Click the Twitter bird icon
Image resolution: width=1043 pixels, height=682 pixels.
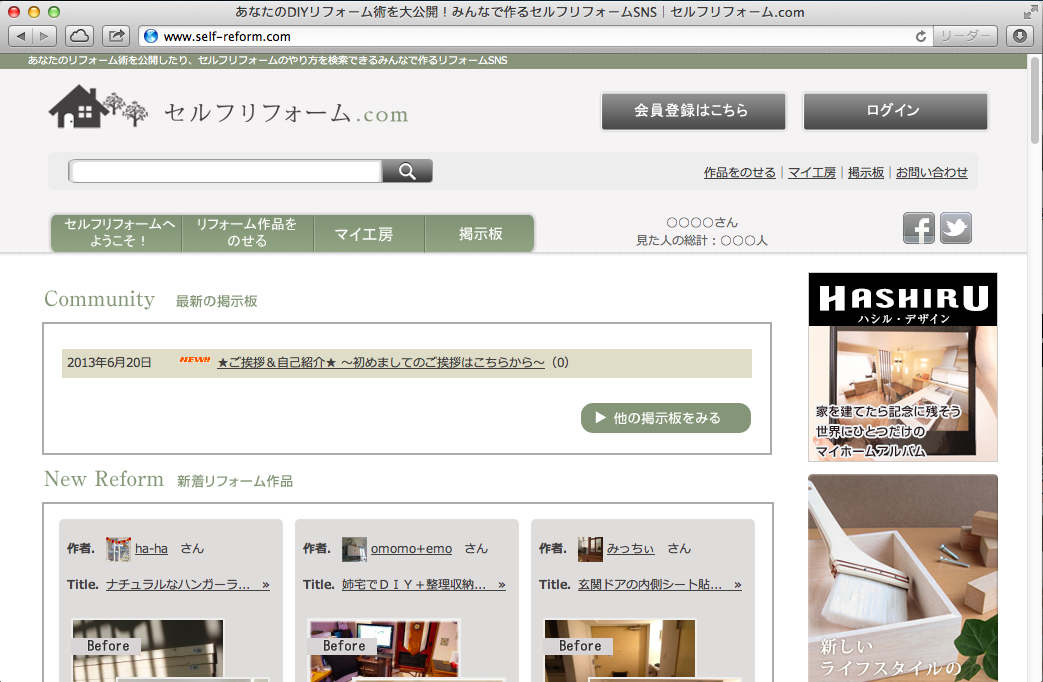(955, 228)
